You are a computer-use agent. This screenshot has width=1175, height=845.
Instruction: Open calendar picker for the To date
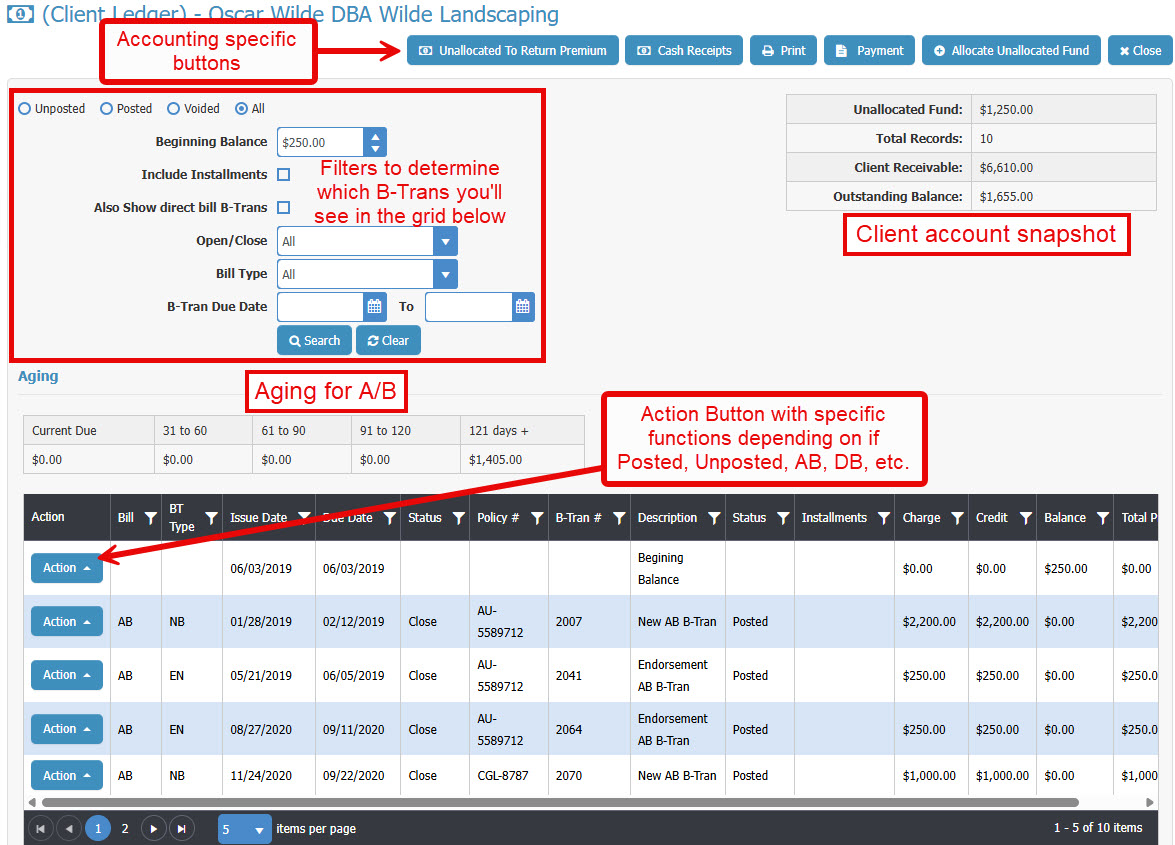pyautogui.click(x=522, y=307)
